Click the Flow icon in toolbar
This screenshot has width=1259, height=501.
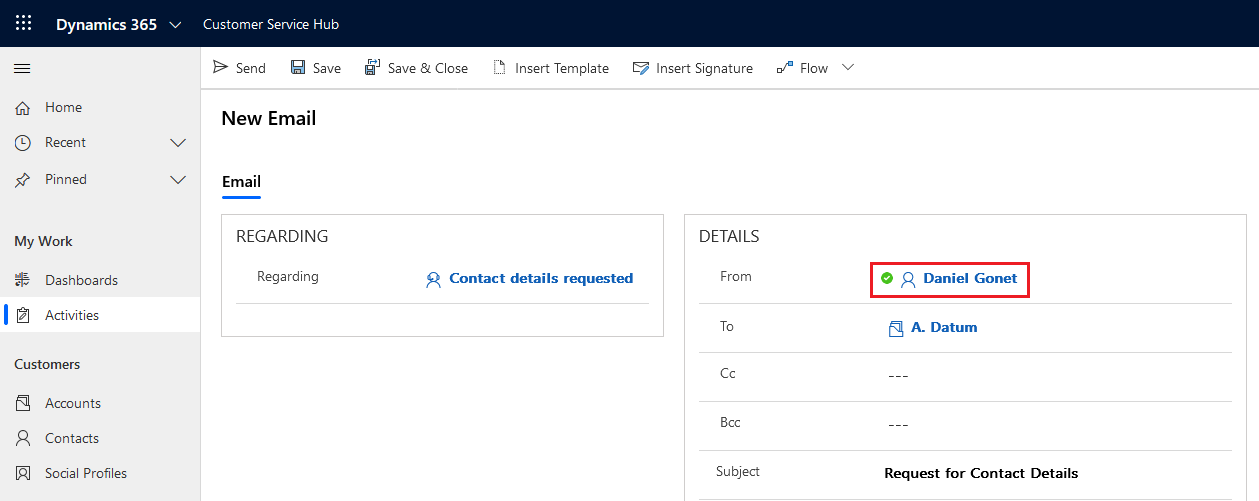click(785, 68)
